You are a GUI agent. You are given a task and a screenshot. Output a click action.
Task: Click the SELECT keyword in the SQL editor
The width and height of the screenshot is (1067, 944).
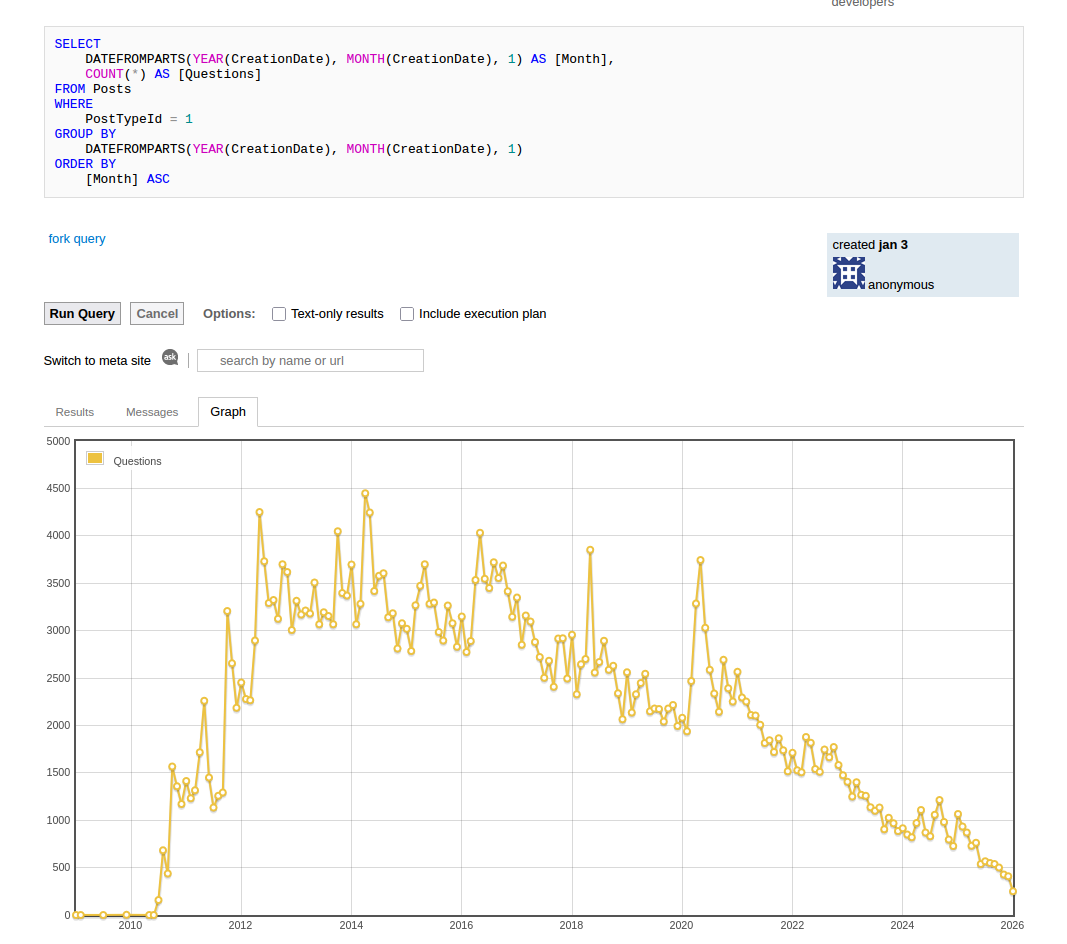(78, 44)
